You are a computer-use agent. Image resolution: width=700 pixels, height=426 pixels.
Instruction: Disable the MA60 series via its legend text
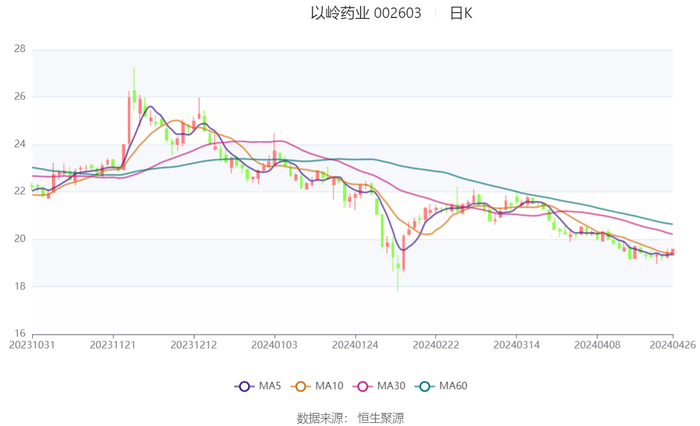point(452,386)
